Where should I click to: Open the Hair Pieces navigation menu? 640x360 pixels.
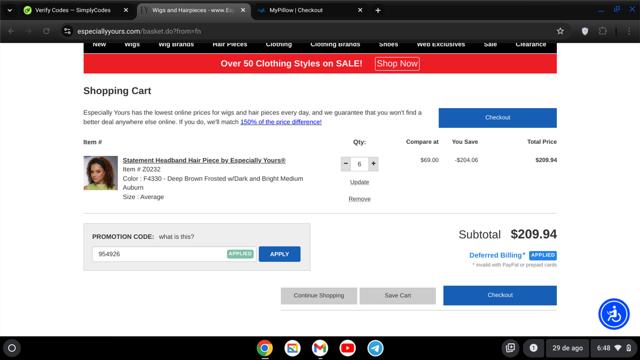point(230,44)
